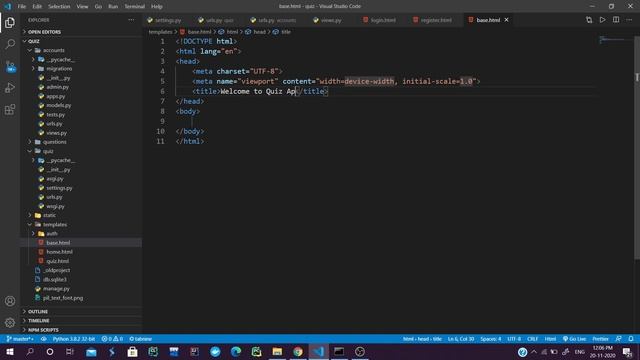640x360 pixels.
Task: Open pil_text_font.png in the explorer
Action: tap(82, 298)
